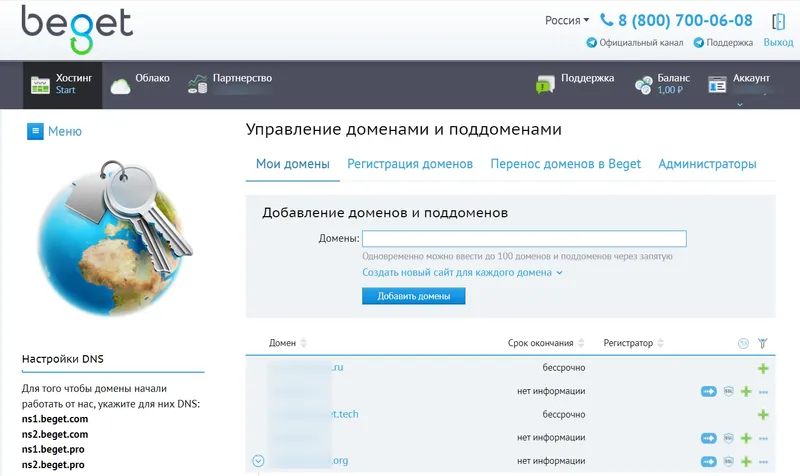Sort table by Срок окончания column
Viewport: 800px width, 476px height.
(x=546, y=343)
